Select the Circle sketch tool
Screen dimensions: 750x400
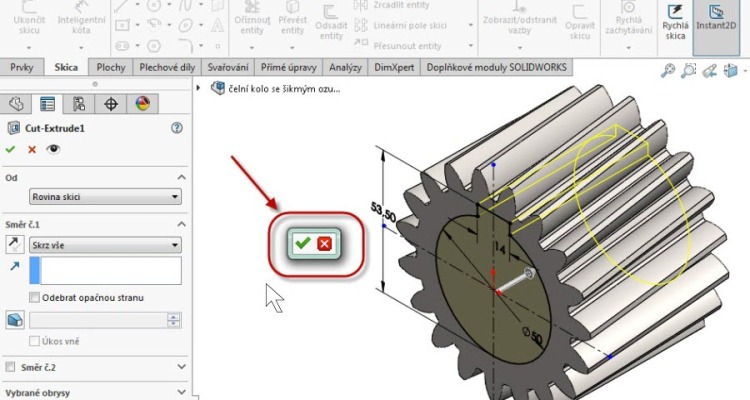(x=154, y=5)
